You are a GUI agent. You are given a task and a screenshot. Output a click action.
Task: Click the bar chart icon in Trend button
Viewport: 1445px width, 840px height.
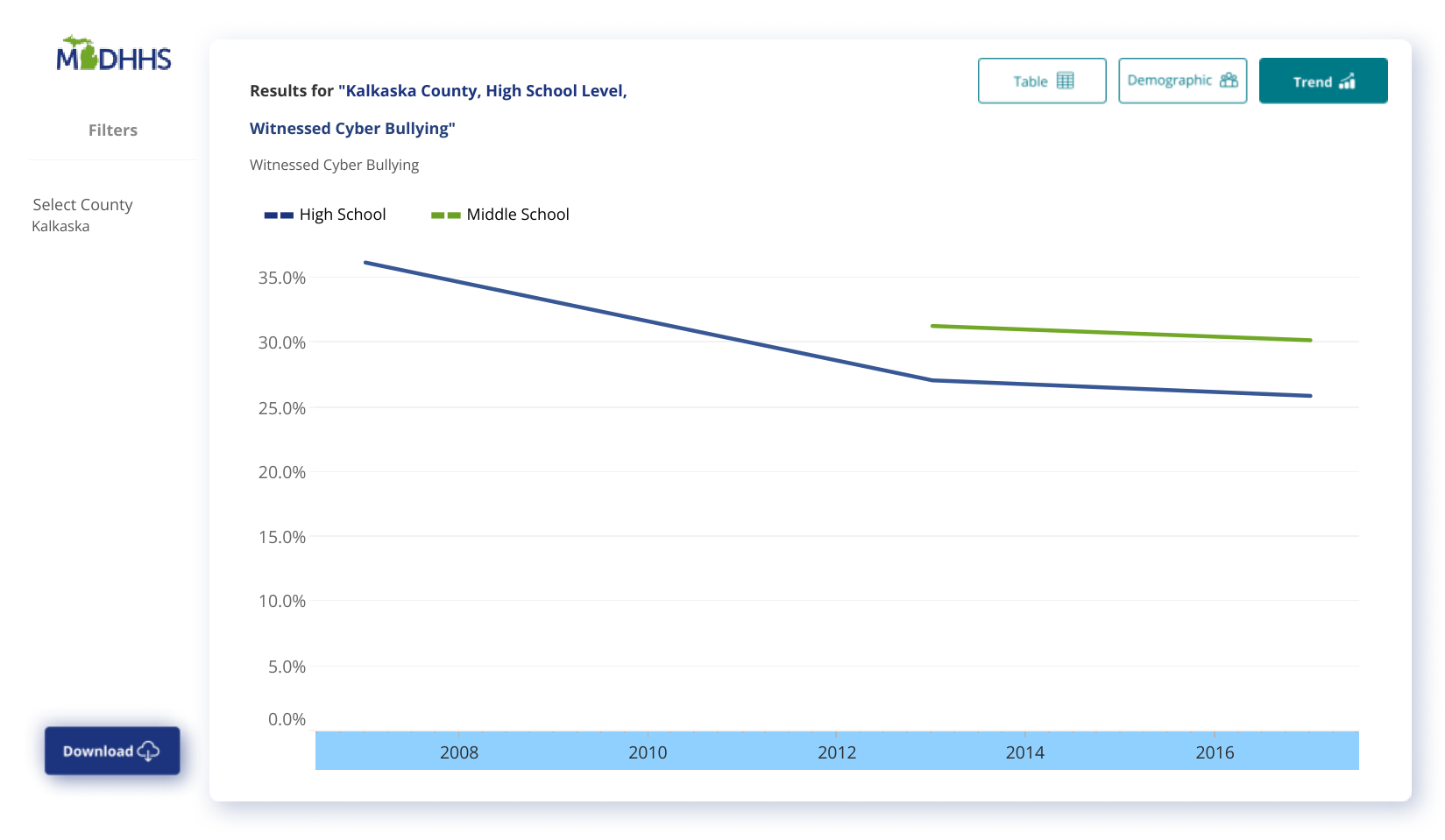pos(1347,81)
